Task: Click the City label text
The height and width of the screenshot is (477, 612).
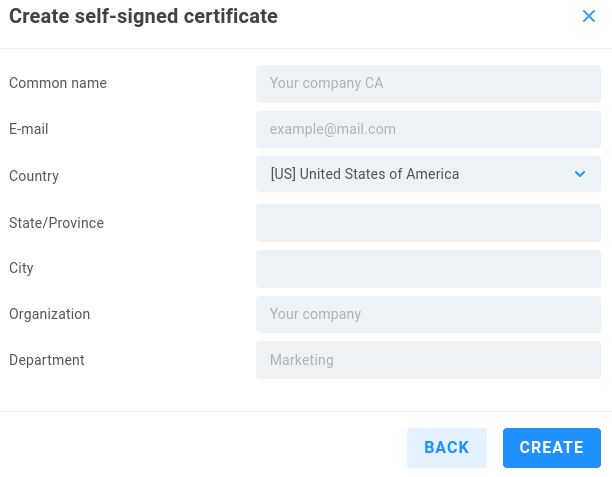Action: pos(22,269)
